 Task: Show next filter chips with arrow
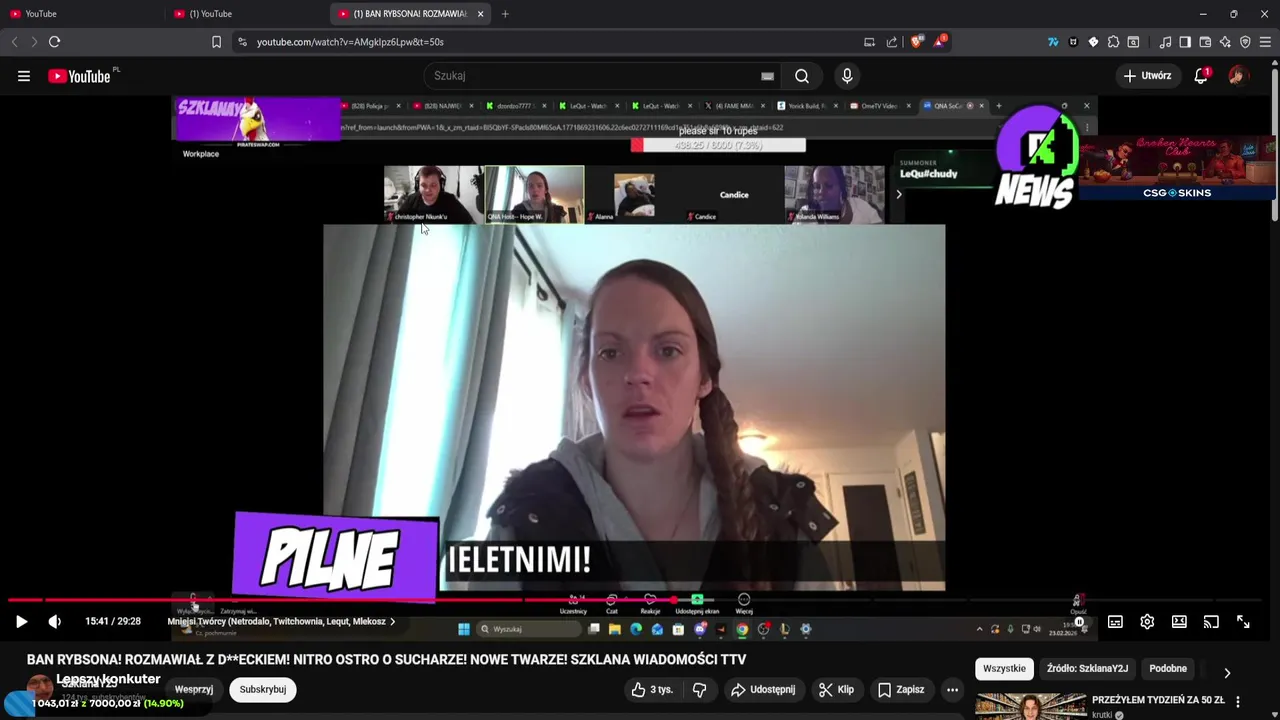coord(1227,672)
